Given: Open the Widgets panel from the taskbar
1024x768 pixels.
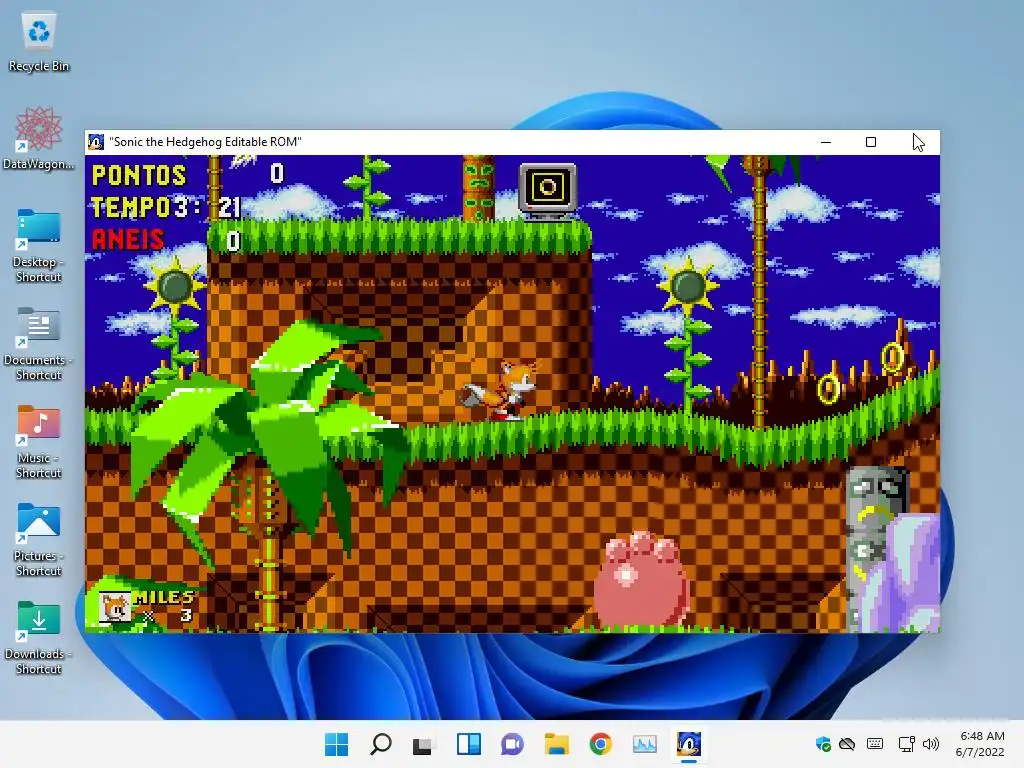Looking at the screenshot, I should [x=468, y=744].
